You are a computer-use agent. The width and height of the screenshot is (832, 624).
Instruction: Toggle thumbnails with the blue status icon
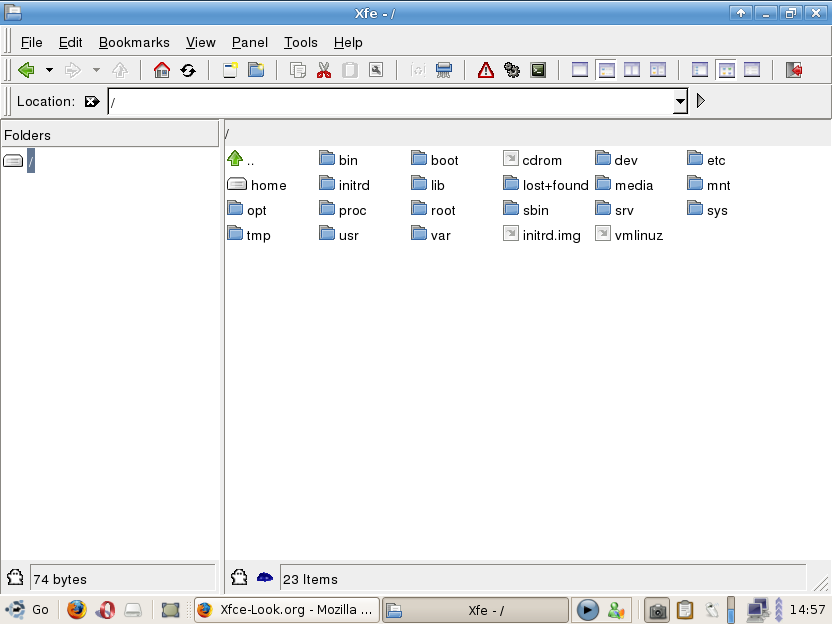pos(265,577)
